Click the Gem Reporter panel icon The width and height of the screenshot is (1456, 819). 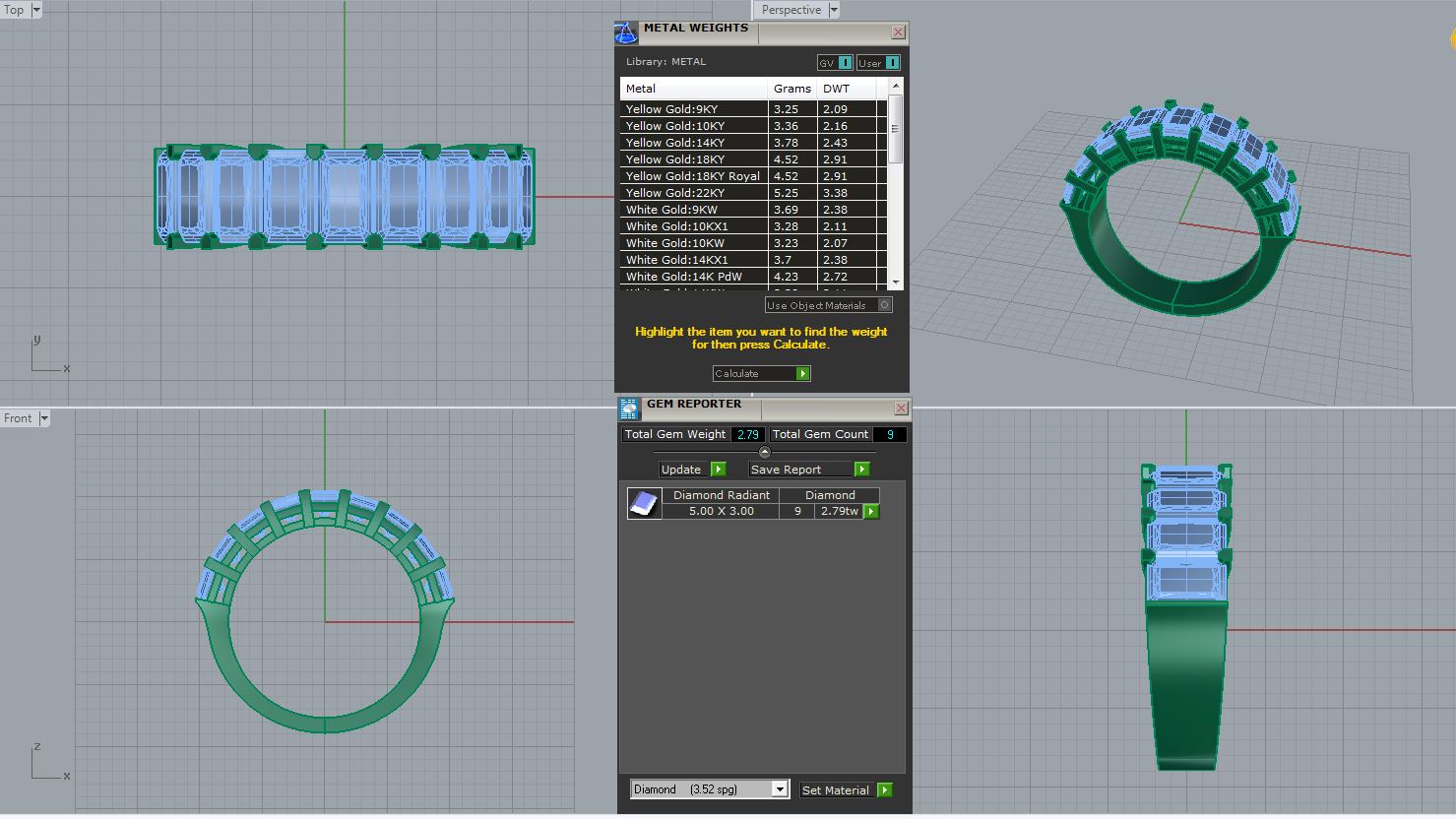[629, 409]
